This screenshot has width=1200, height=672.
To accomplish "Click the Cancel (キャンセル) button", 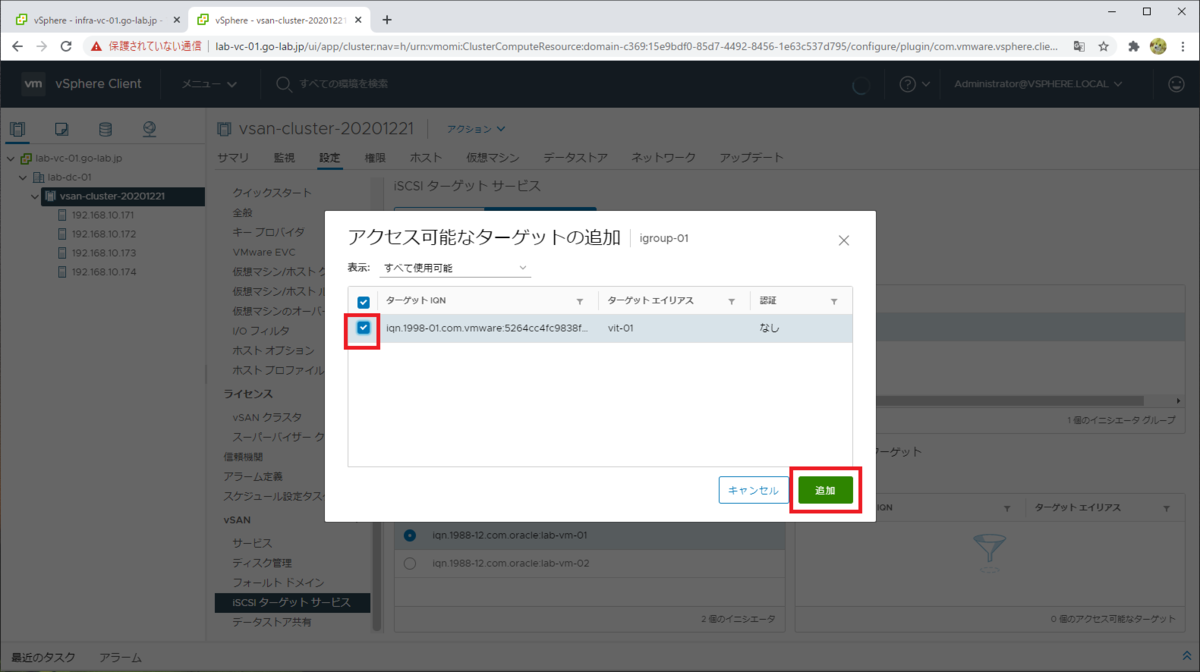I will pos(753,490).
